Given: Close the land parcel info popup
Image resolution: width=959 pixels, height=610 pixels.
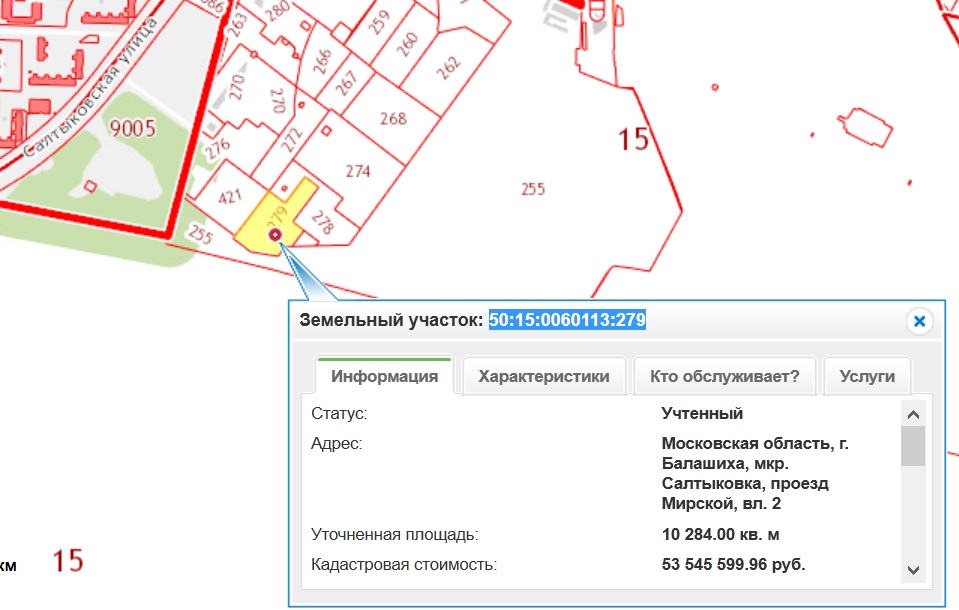Looking at the screenshot, I should pyautogui.click(x=919, y=321).
